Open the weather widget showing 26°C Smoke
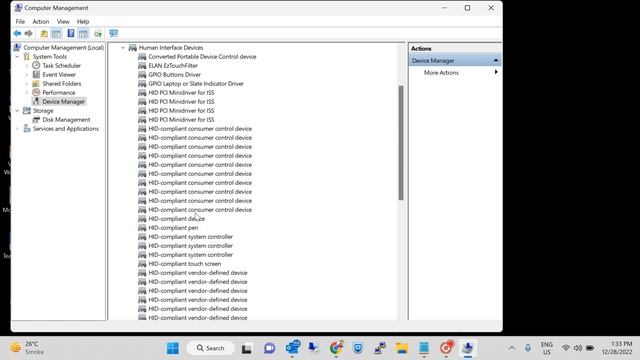 (x=27, y=348)
